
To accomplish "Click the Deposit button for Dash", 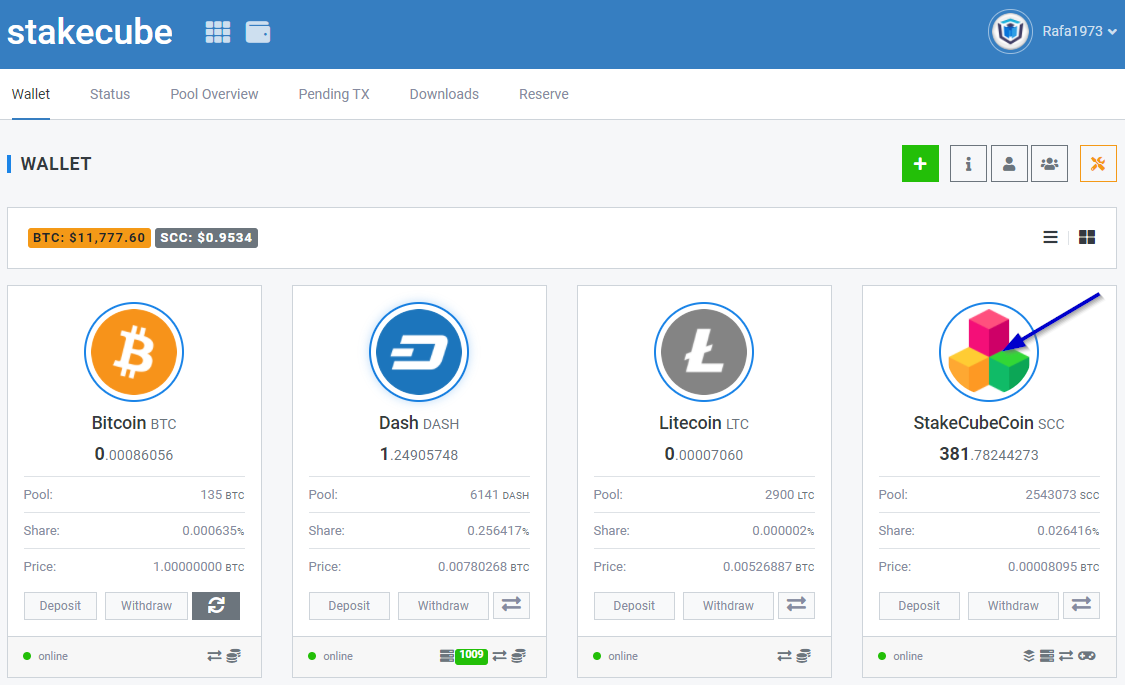I will click(x=349, y=605).
